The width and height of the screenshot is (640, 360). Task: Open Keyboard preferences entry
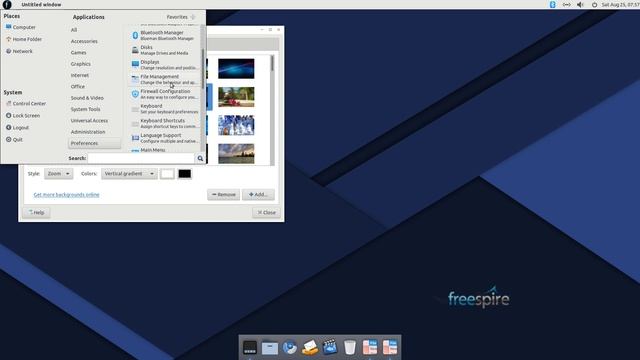(x=165, y=109)
